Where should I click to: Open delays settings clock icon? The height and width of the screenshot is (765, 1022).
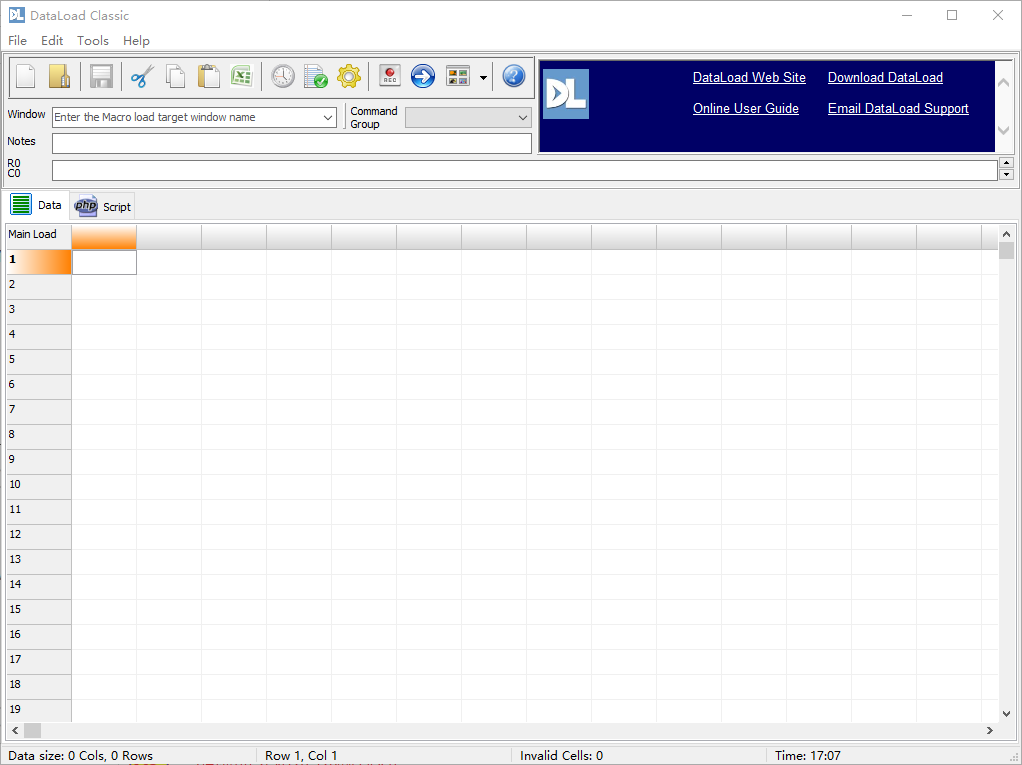tap(283, 76)
